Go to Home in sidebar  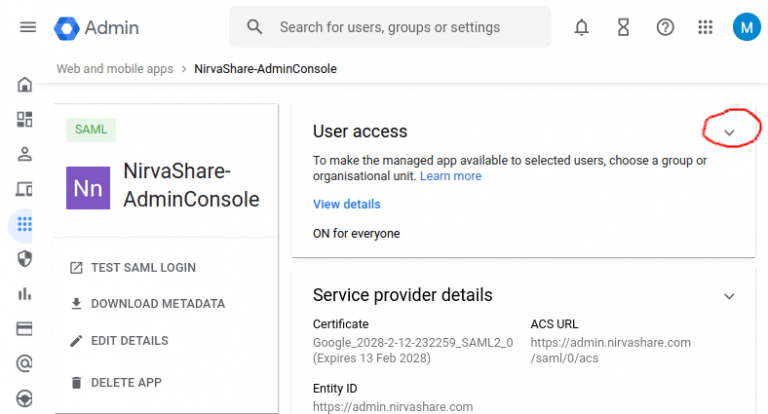(24, 85)
